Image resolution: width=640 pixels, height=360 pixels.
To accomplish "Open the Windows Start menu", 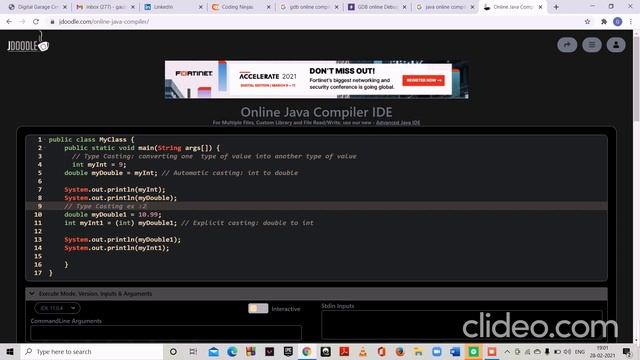I will tap(10, 351).
